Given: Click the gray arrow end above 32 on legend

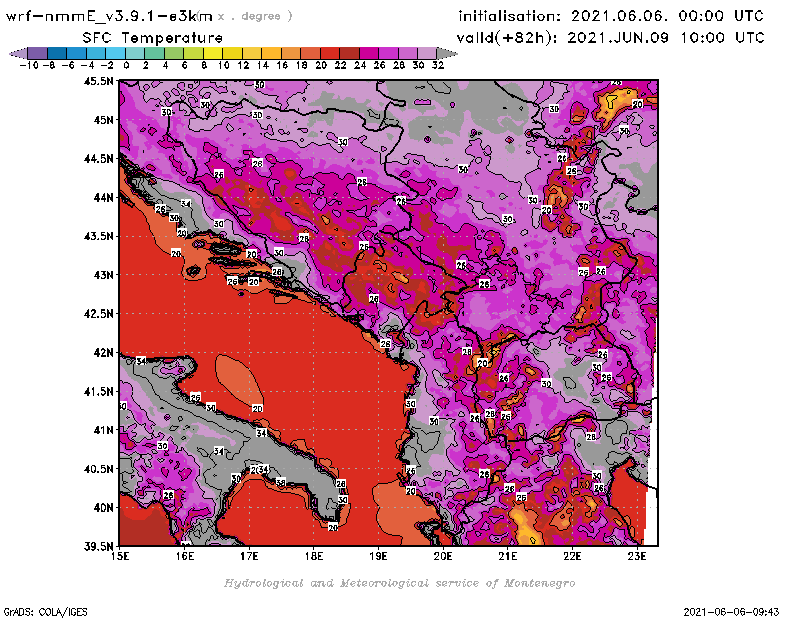Looking at the screenshot, I should tap(447, 53).
